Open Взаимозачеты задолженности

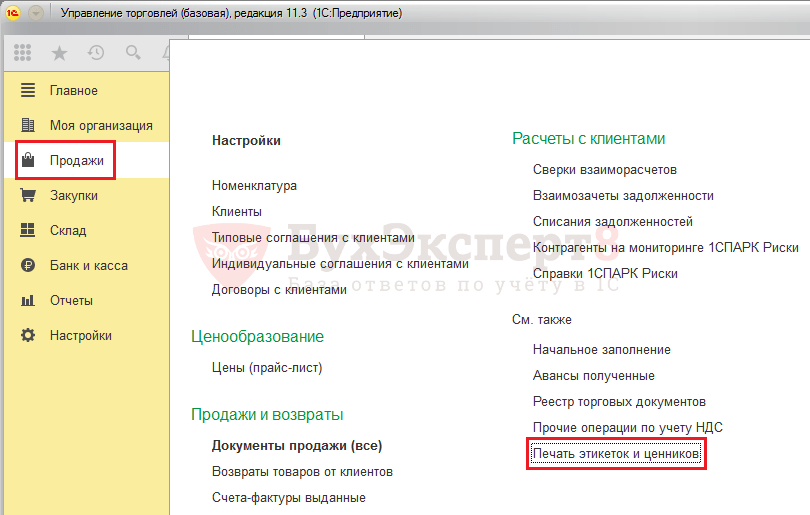[624, 196]
